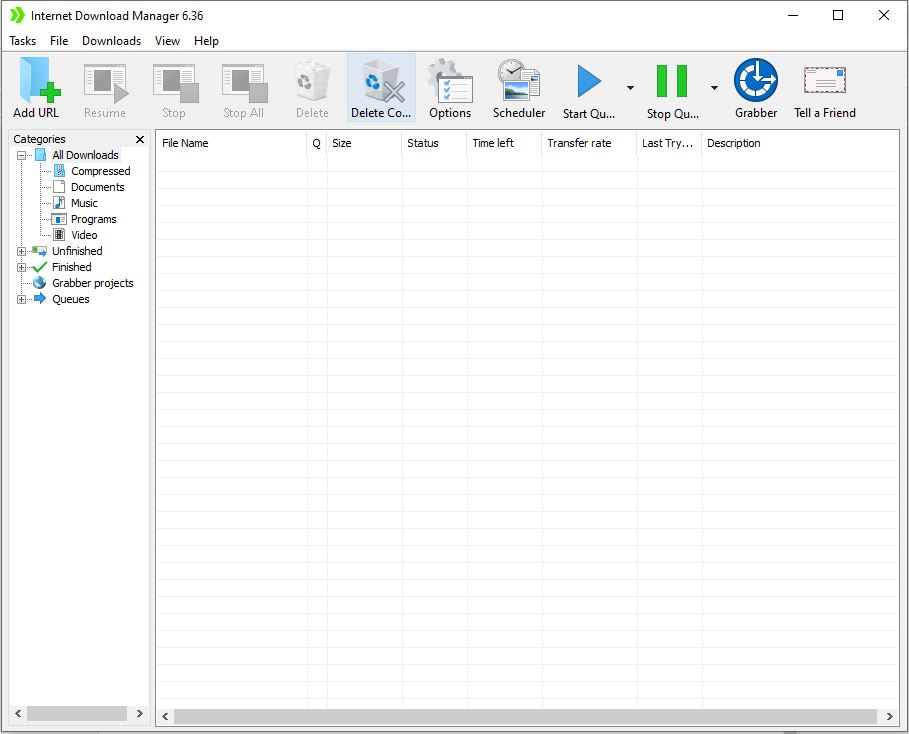Click the Stop Queue pause icon
This screenshot has height=734, width=909.
pyautogui.click(x=671, y=81)
